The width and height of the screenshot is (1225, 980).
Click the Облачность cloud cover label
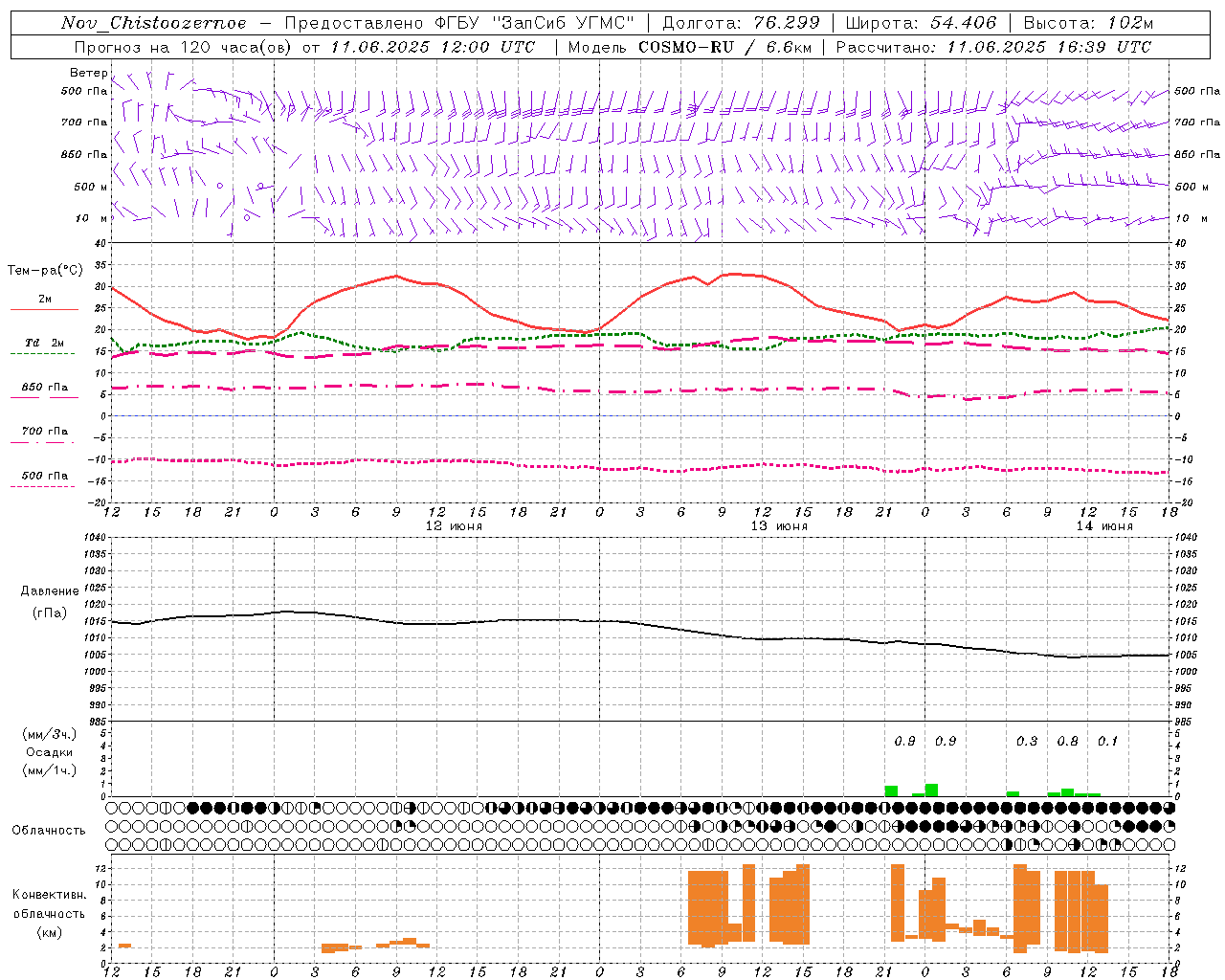[49, 831]
